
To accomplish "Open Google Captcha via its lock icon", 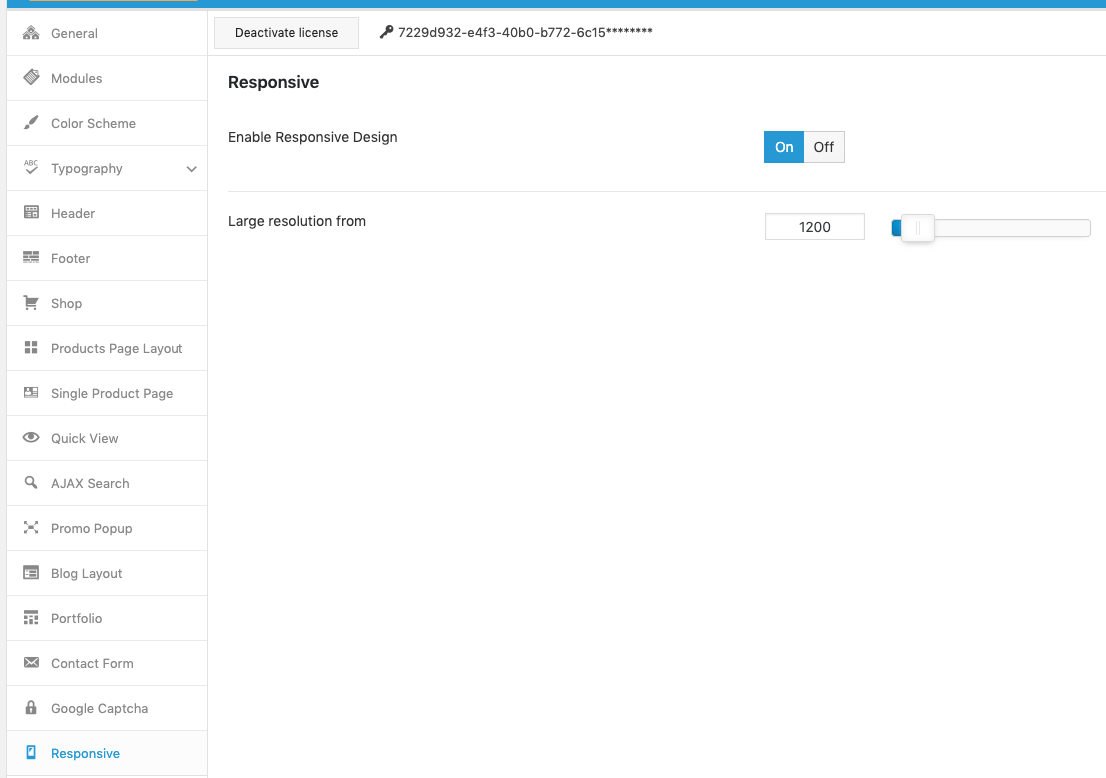I will tap(31, 707).
